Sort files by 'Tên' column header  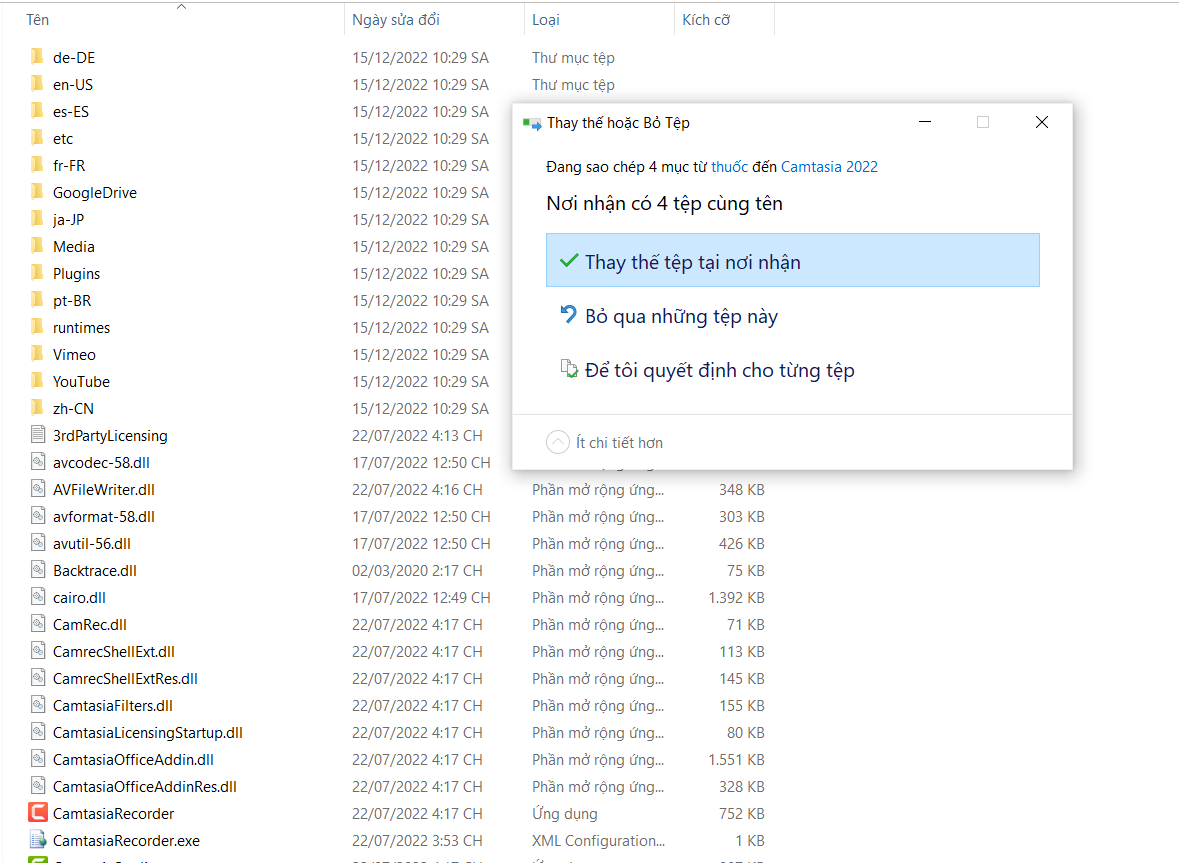coord(37,20)
